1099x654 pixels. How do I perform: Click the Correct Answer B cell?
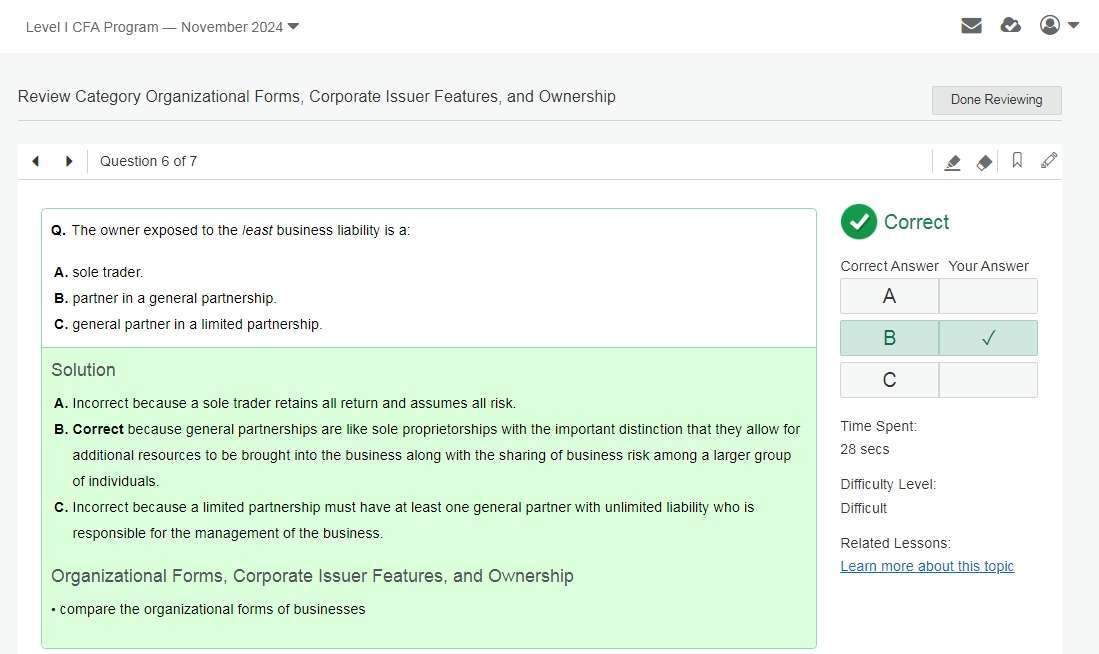point(889,338)
